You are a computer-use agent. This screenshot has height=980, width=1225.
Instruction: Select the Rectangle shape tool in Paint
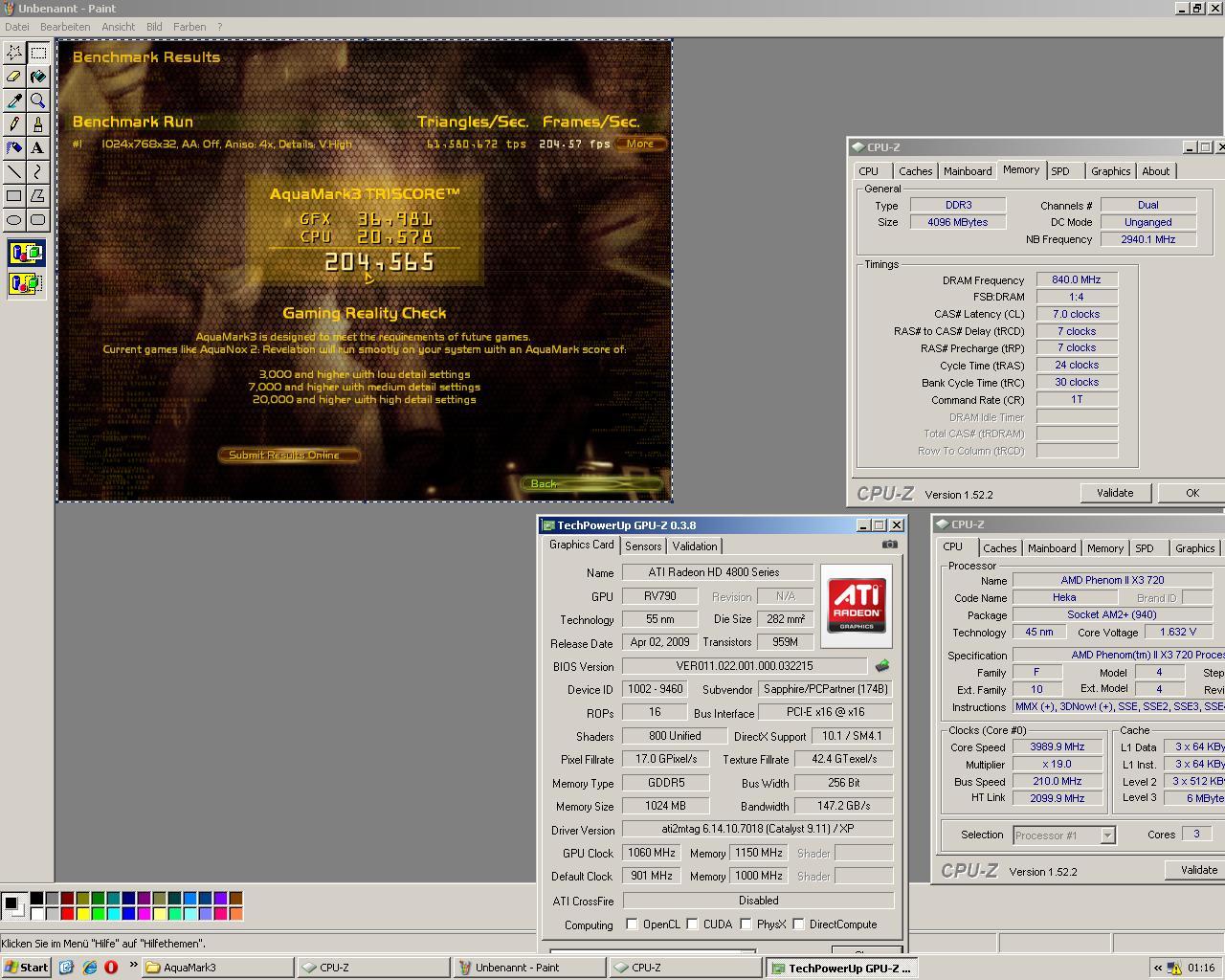[14, 196]
